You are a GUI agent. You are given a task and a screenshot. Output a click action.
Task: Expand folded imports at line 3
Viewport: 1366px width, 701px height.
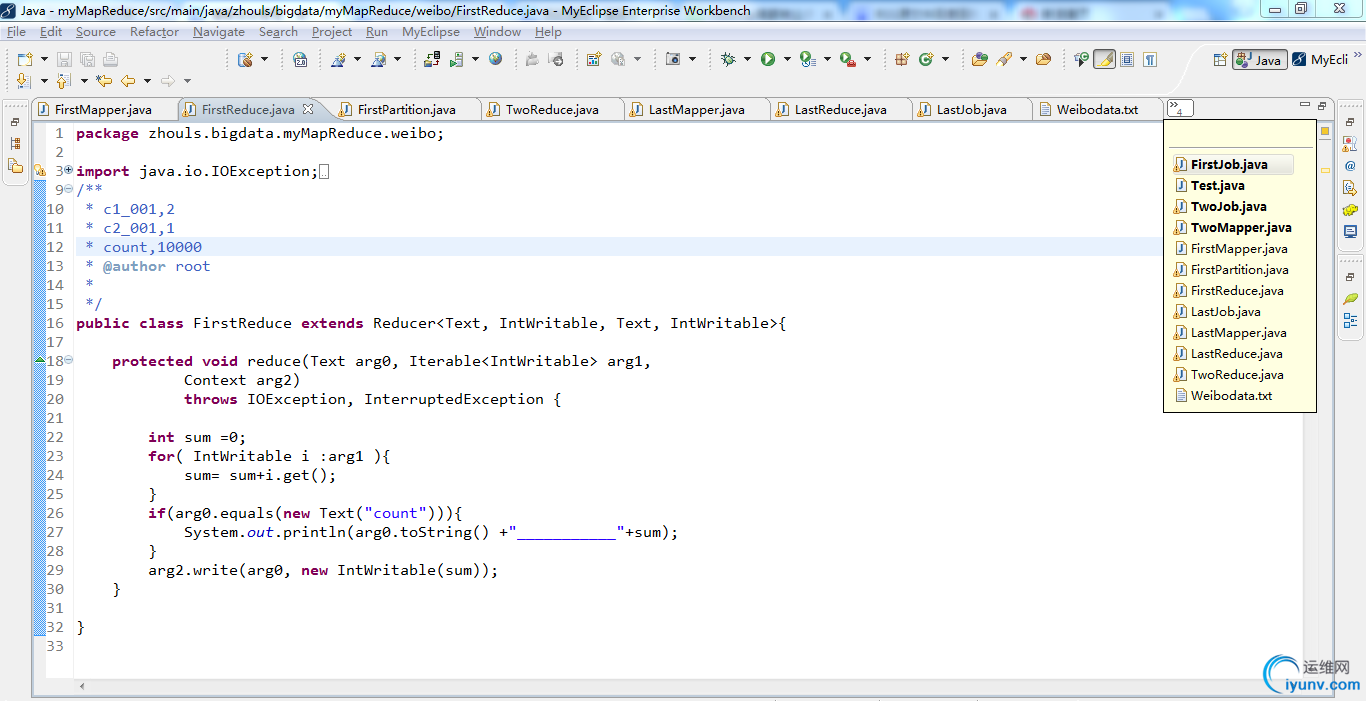(x=69, y=171)
